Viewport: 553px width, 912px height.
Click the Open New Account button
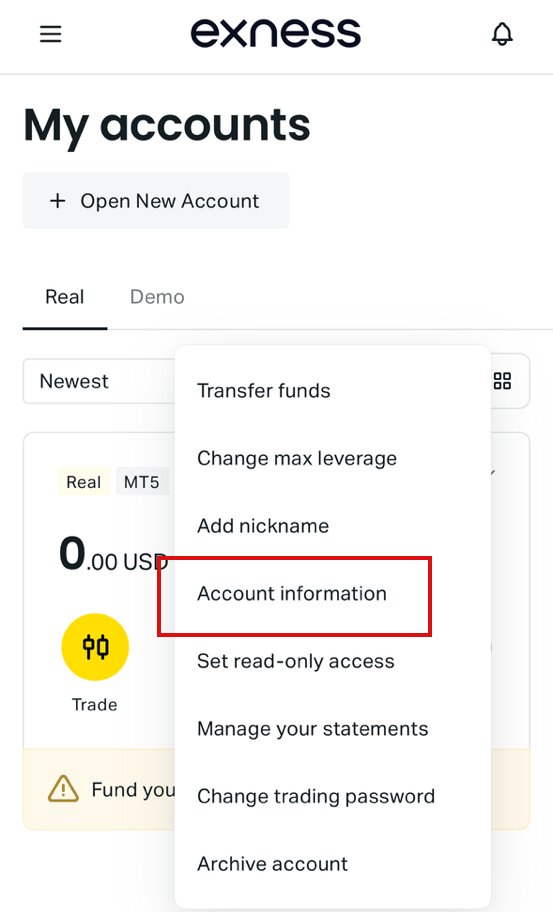156,201
